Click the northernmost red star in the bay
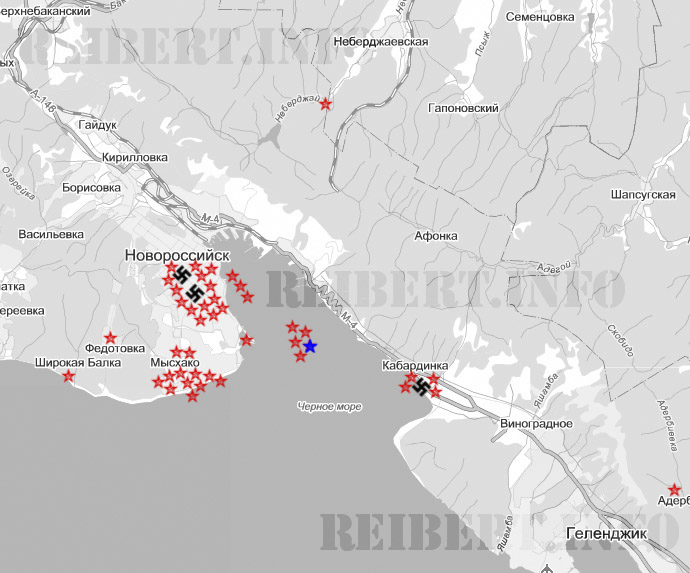Image resolution: width=690 pixels, height=573 pixels. pos(292,326)
